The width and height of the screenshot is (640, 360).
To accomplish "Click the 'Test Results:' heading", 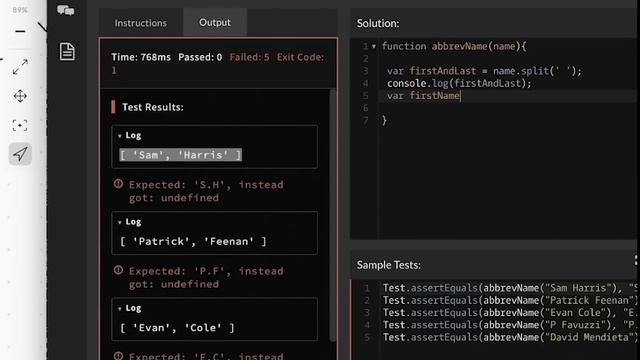I will coord(153,107).
